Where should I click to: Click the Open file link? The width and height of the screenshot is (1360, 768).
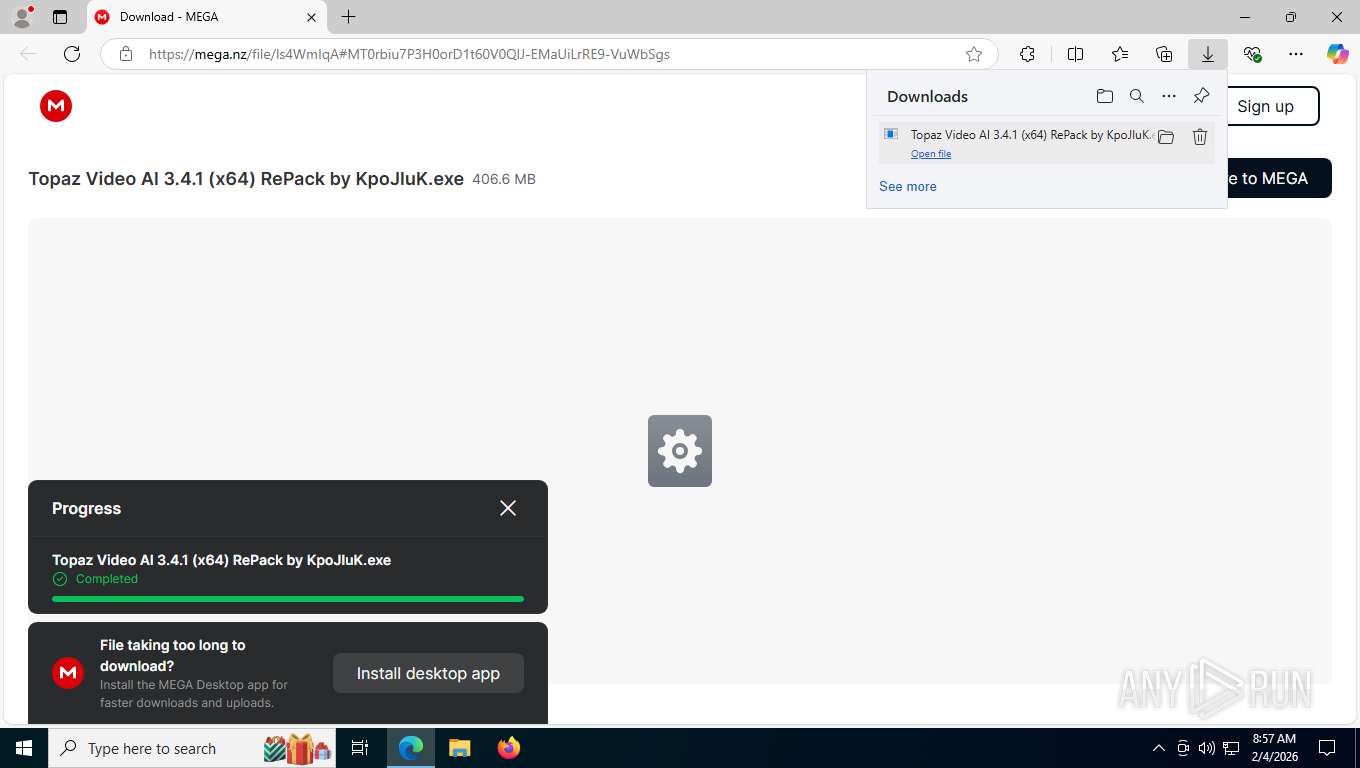pyautogui.click(x=931, y=154)
